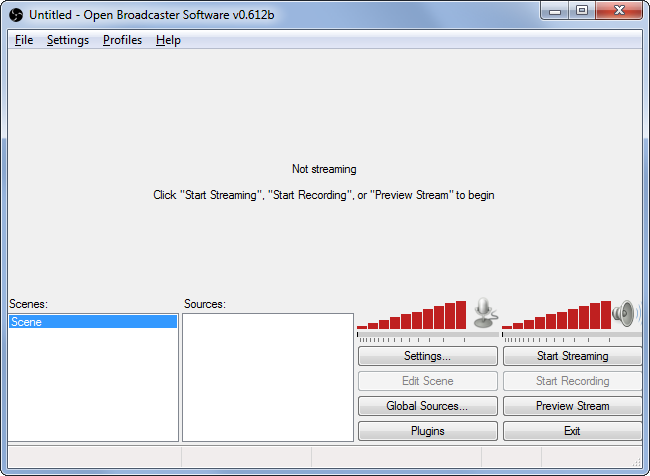Click empty area of Scenes list
The width and height of the screenshot is (650, 476).
coord(92,390)
